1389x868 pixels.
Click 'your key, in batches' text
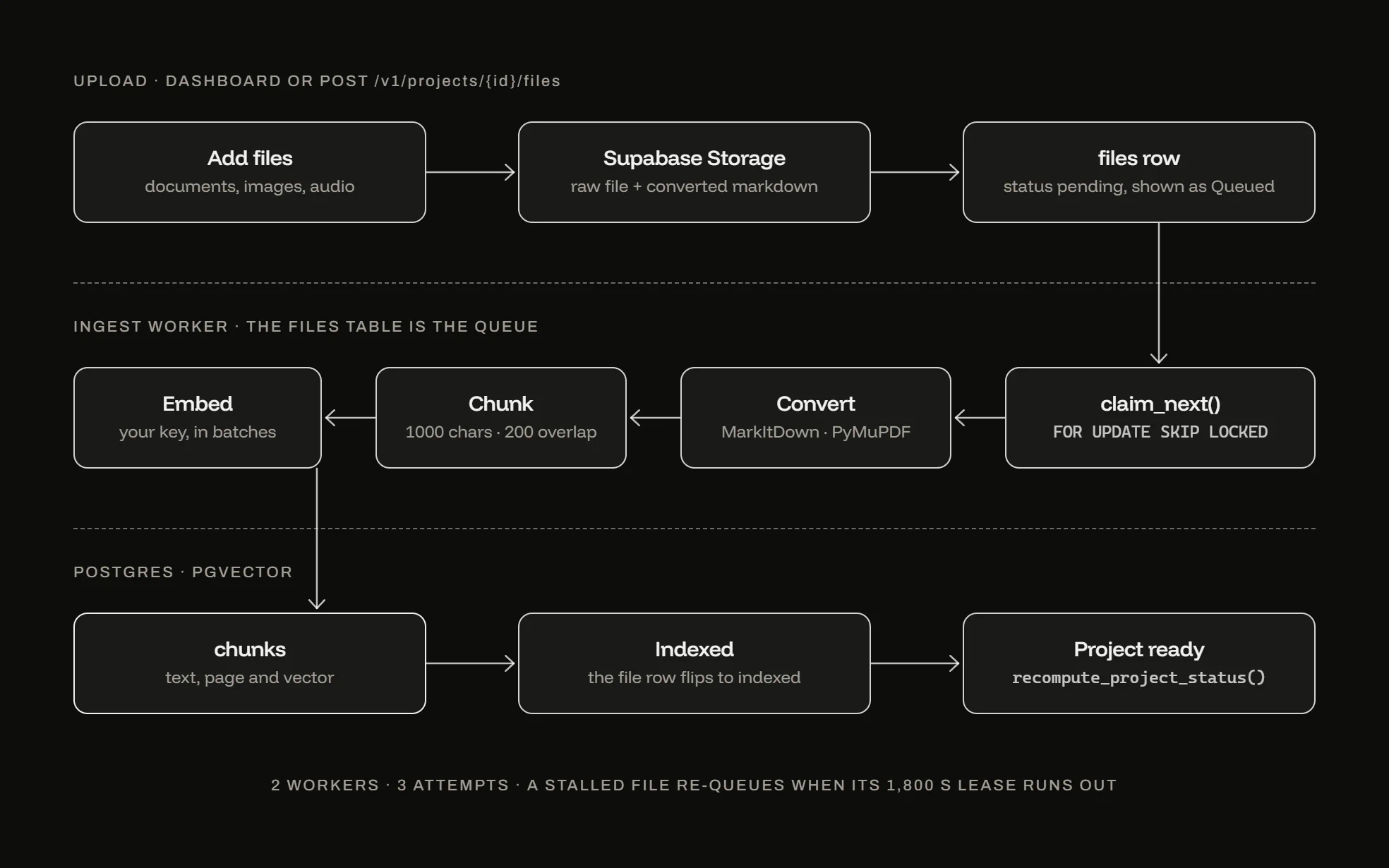point(198,432)
